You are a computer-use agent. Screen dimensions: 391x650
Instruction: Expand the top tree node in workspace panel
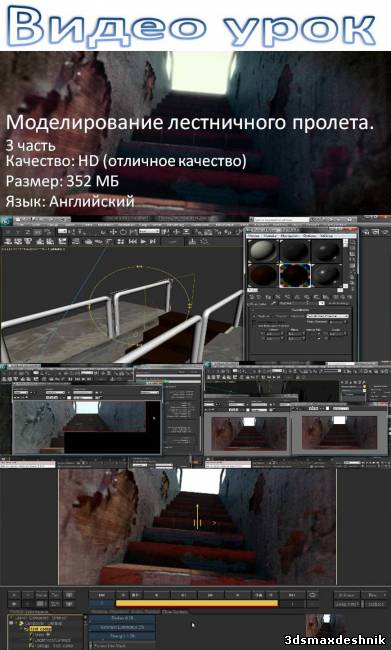[11, 618]
